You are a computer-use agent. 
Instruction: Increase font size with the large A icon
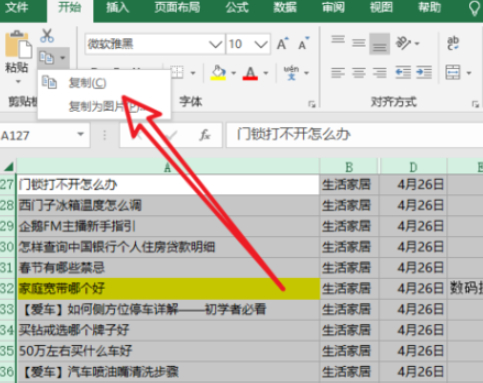coord(283,44)
